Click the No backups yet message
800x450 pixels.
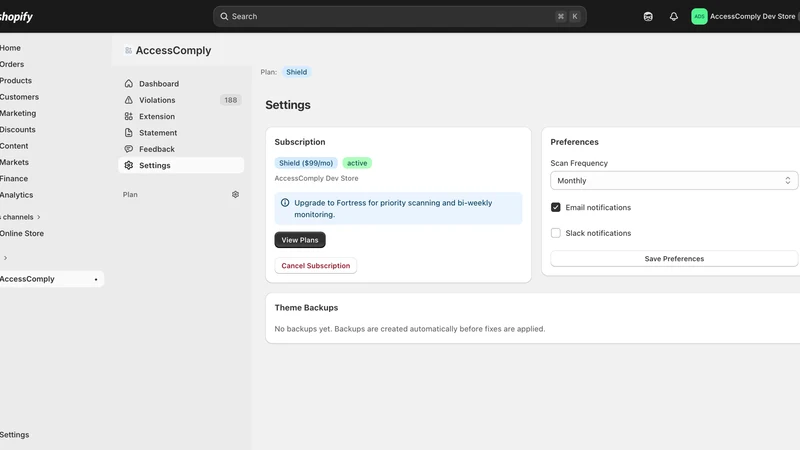click(410, 329)
